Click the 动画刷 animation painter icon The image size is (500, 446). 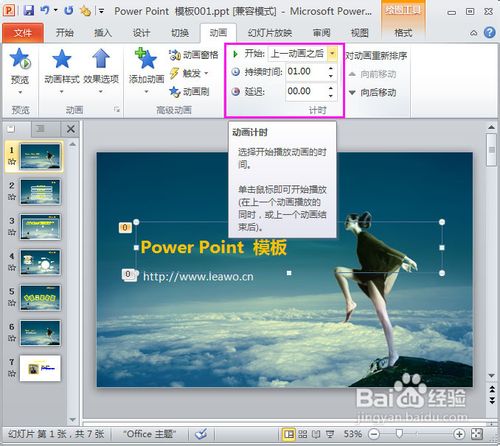(x=174, y=91)
